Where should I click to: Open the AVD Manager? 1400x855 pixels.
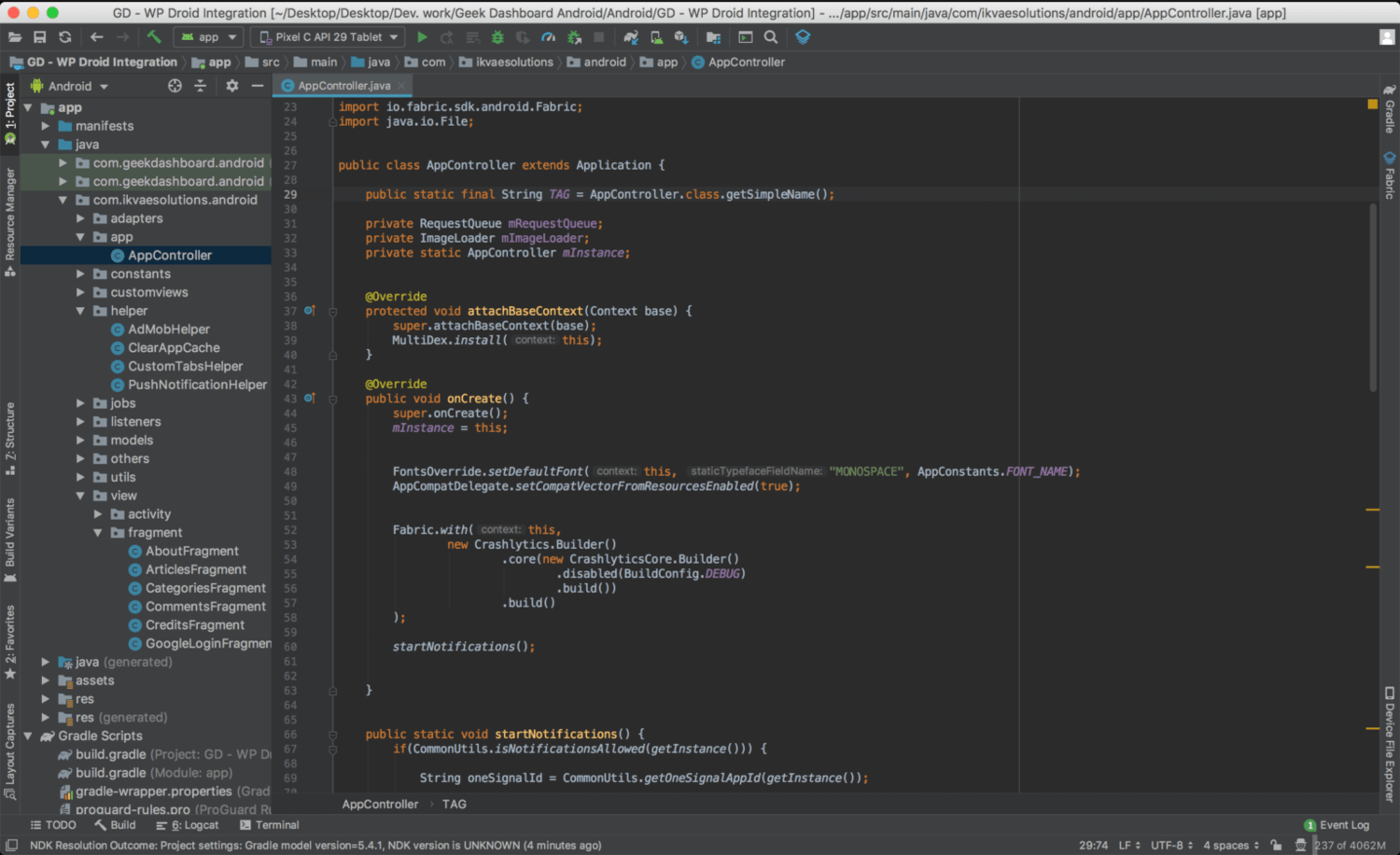[x=654, y=37]
